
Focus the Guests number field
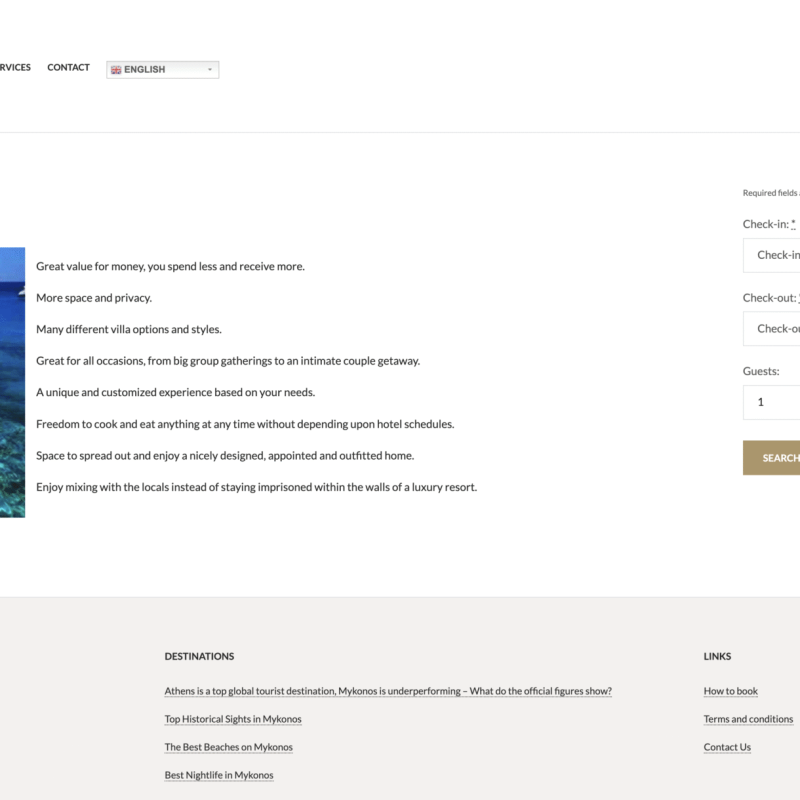tap(775, 402)
